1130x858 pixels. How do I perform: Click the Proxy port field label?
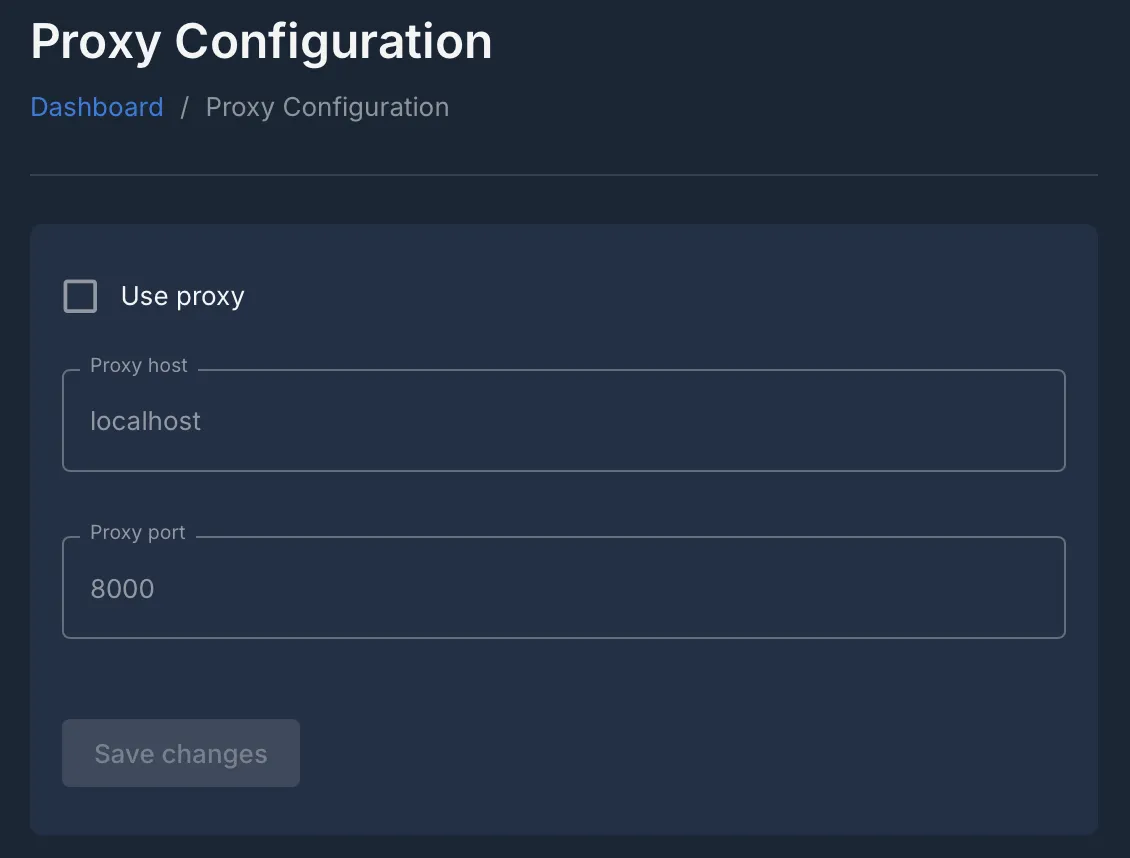pos(138,532)
